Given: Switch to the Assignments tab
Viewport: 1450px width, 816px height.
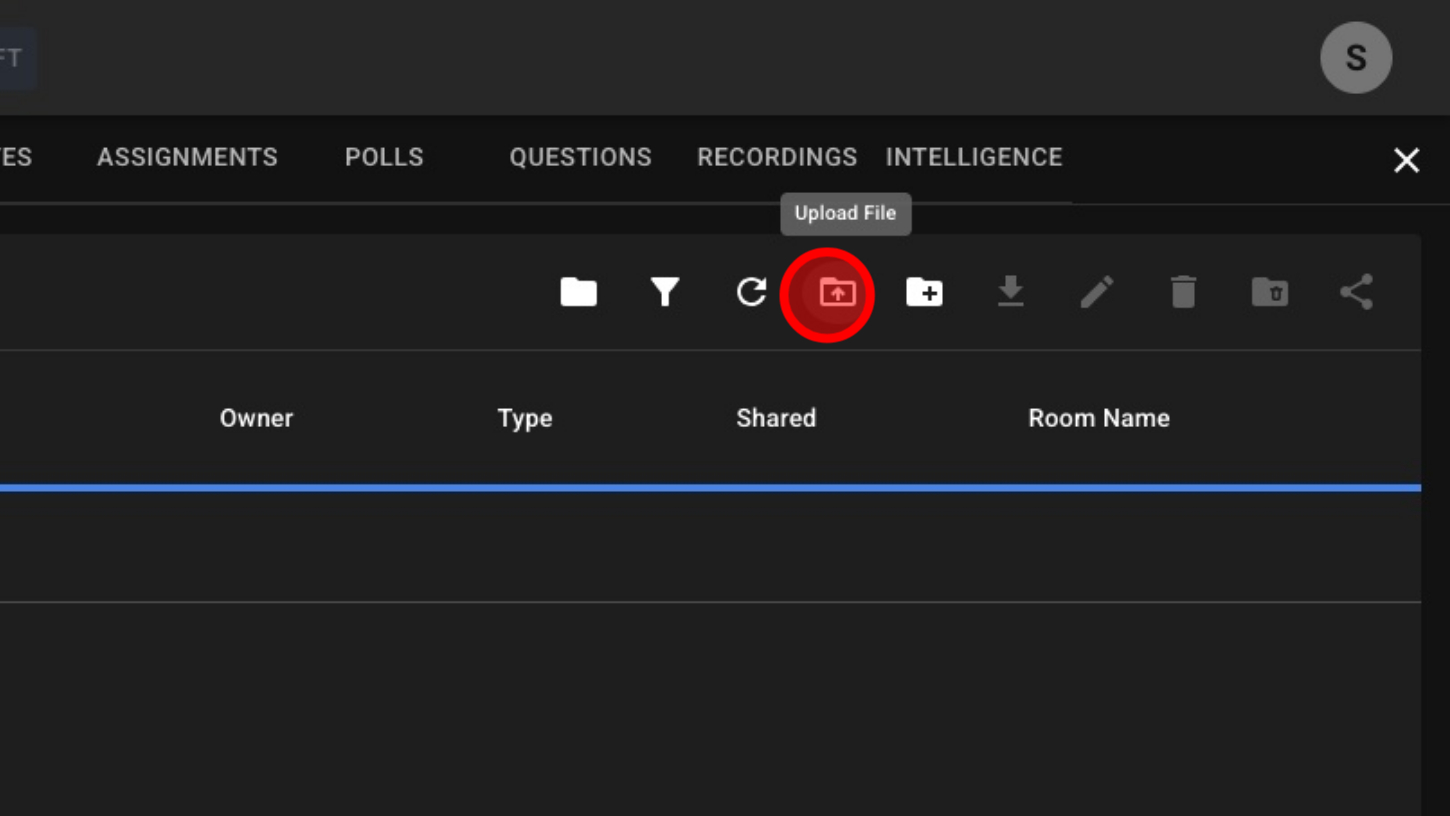Looking at the screenshot, I should point(187,157).
